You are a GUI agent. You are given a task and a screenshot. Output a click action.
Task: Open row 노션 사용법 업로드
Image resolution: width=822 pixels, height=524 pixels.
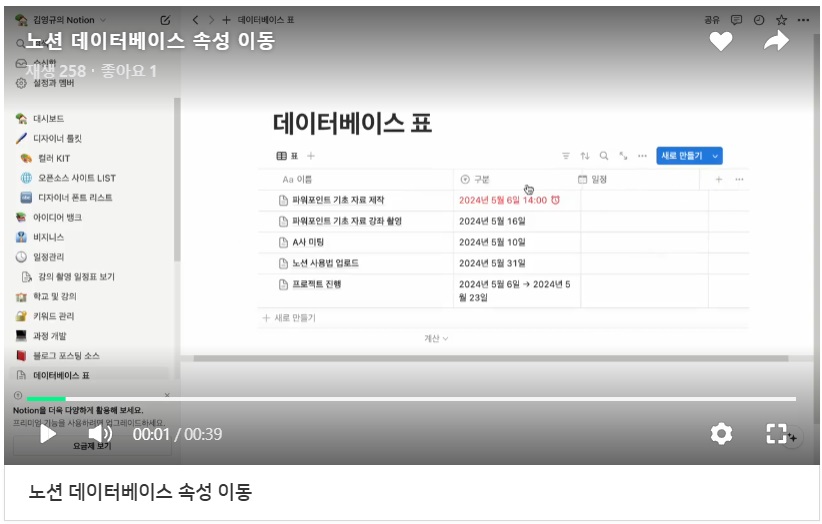326,263
